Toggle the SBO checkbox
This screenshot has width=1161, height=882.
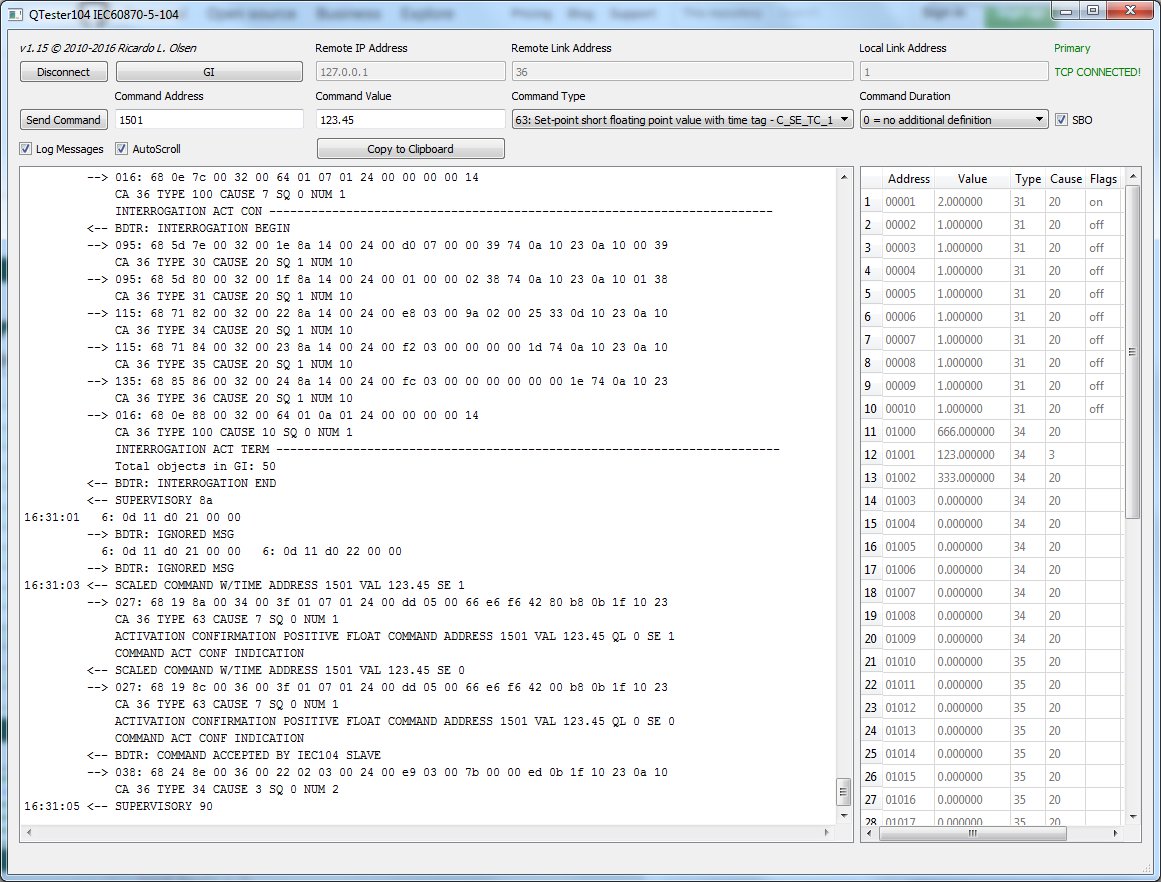tap(1061, 120)
